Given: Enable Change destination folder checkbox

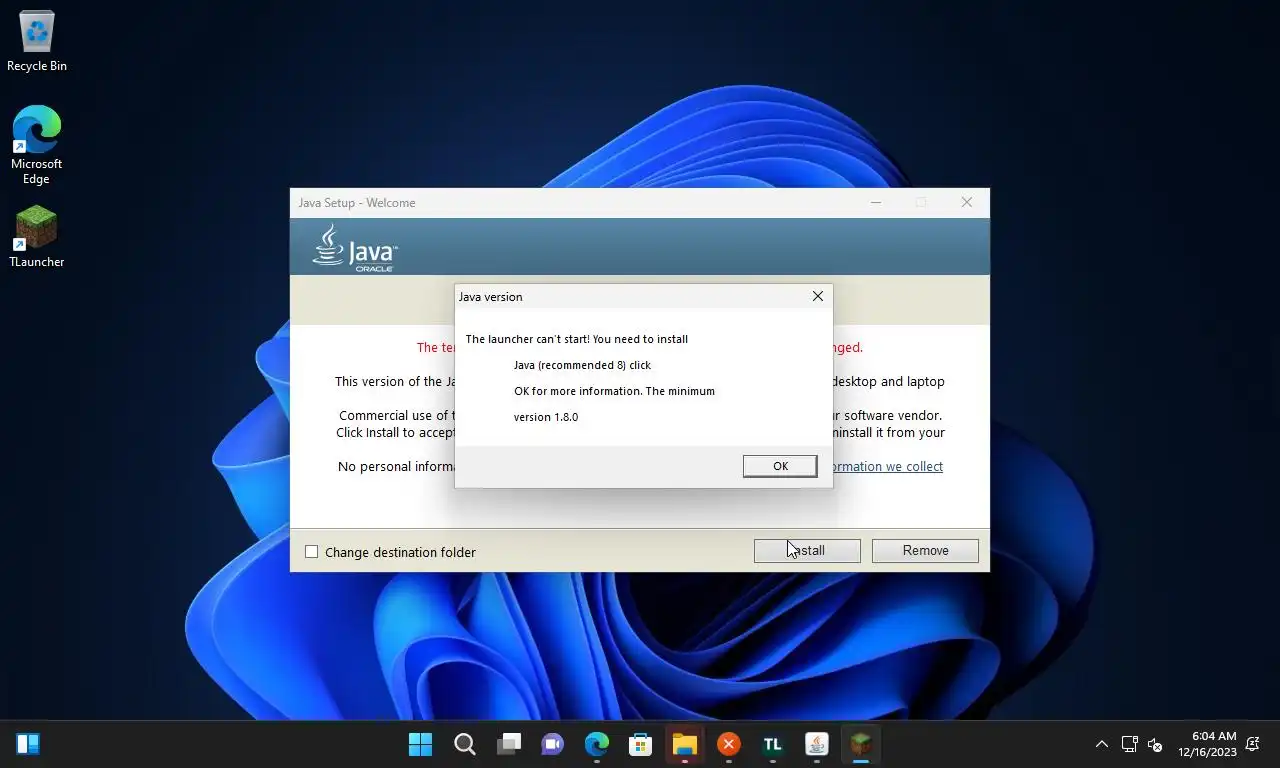Looking at the screenshot, I should tap(312, 552).
